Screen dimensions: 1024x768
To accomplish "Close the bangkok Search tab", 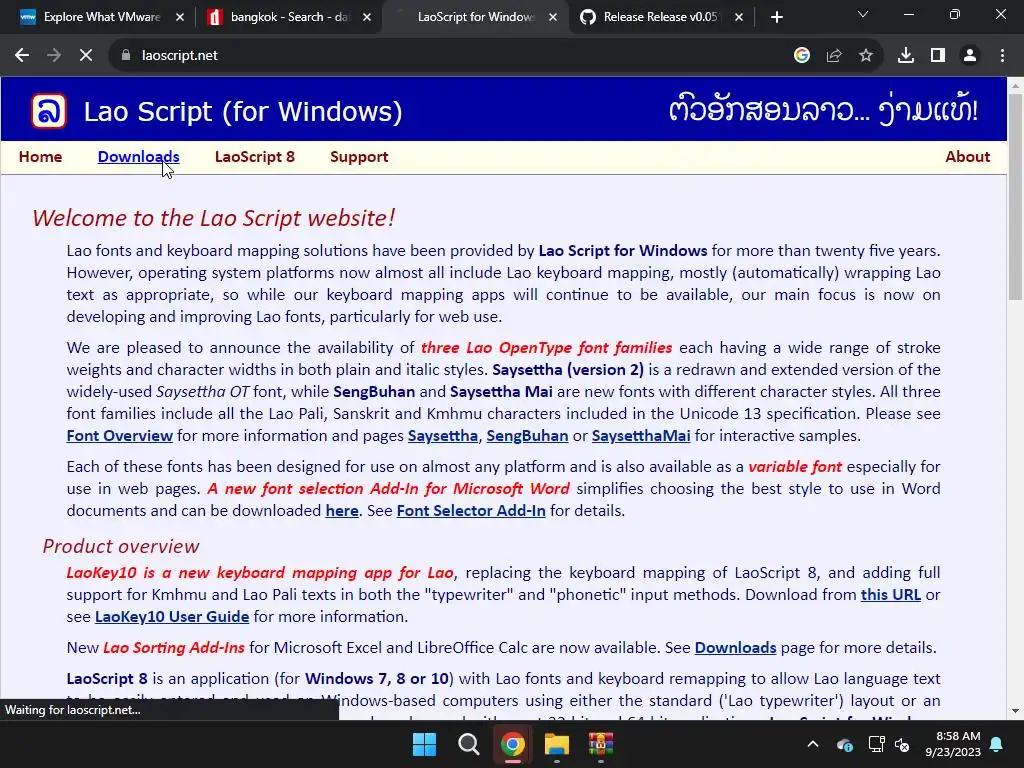I will coord(367,17).
